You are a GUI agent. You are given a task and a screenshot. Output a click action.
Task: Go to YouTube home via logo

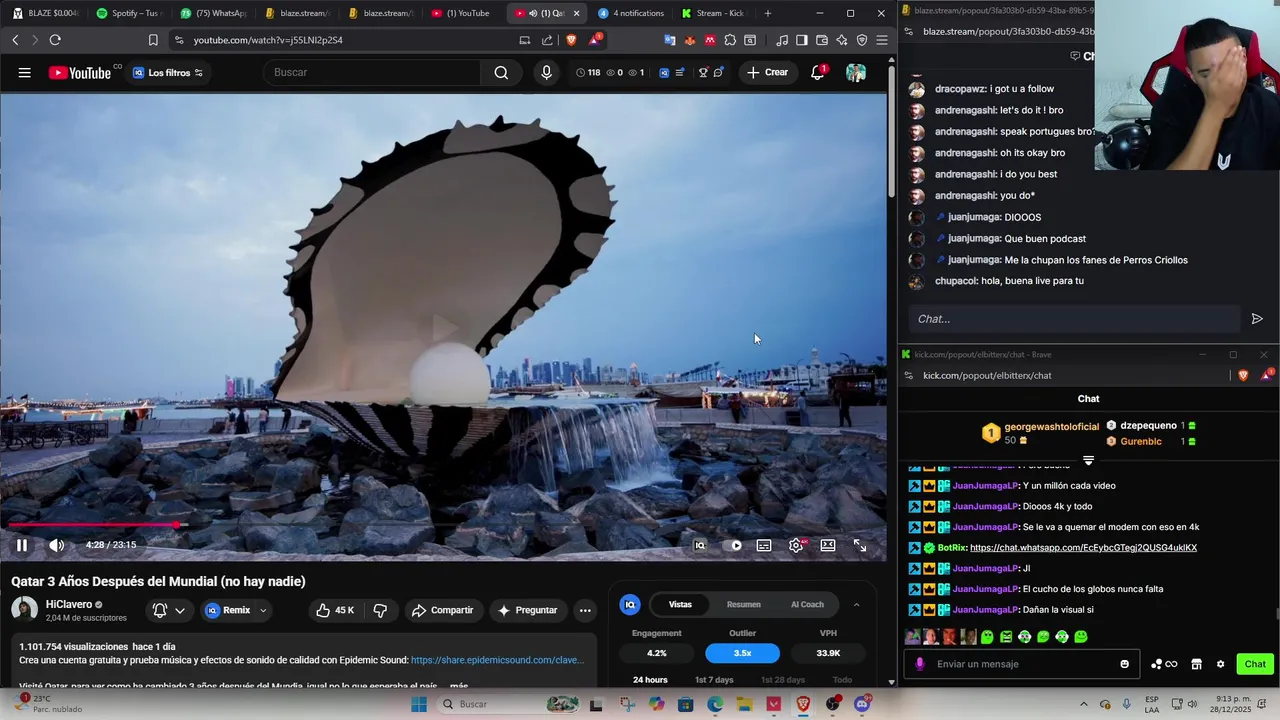pos(80,72)
